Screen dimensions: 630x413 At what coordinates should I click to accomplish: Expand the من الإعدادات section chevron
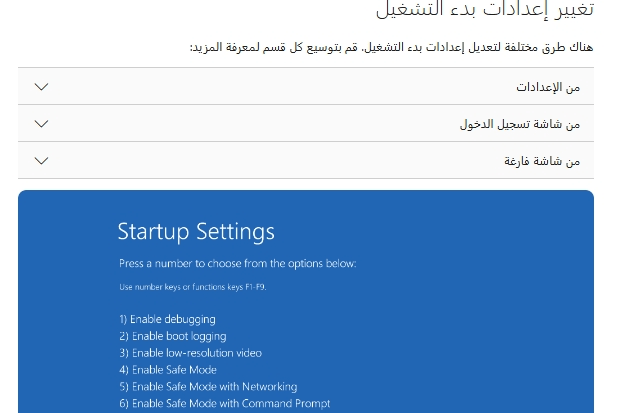point(41,86)
